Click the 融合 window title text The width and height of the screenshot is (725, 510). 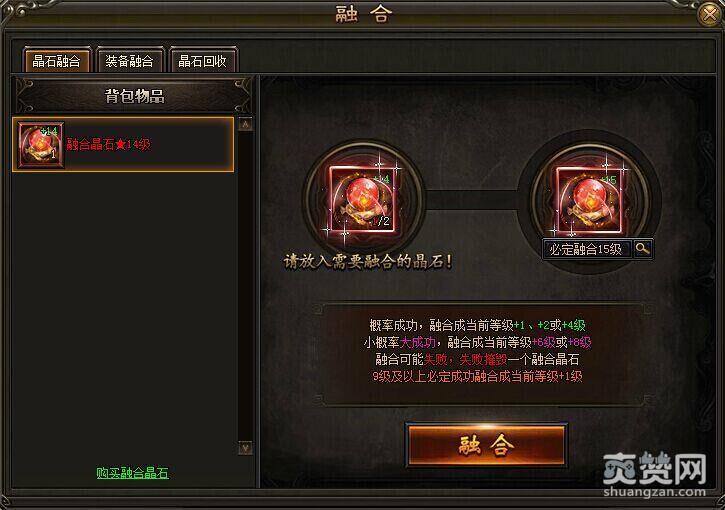tap(363, 14)
